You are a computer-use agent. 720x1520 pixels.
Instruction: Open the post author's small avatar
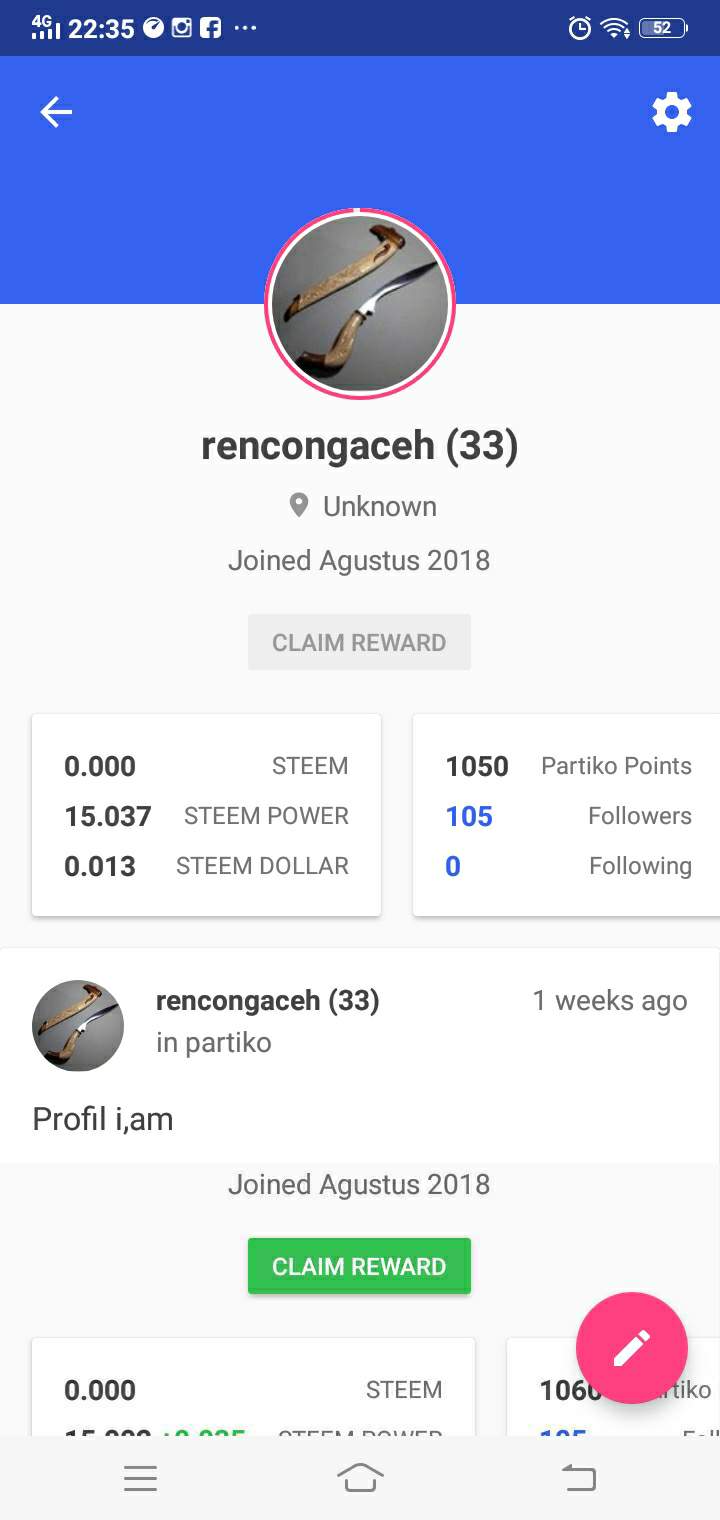tap(78, 1025)
